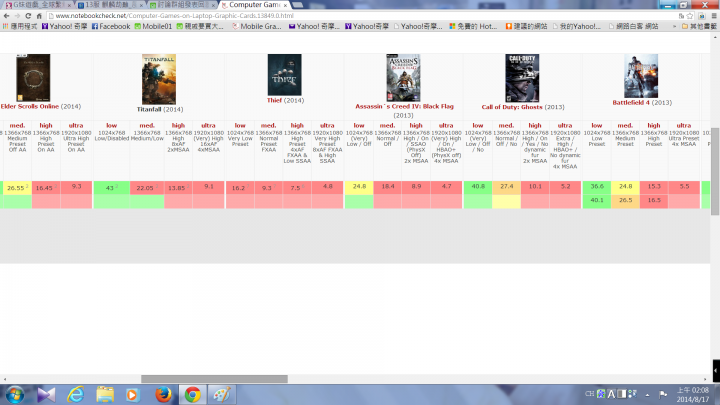Screen dimensions: 720x405
Task: Click the horizontal scrollbar right arrow
Action: [x=706, y=379]
